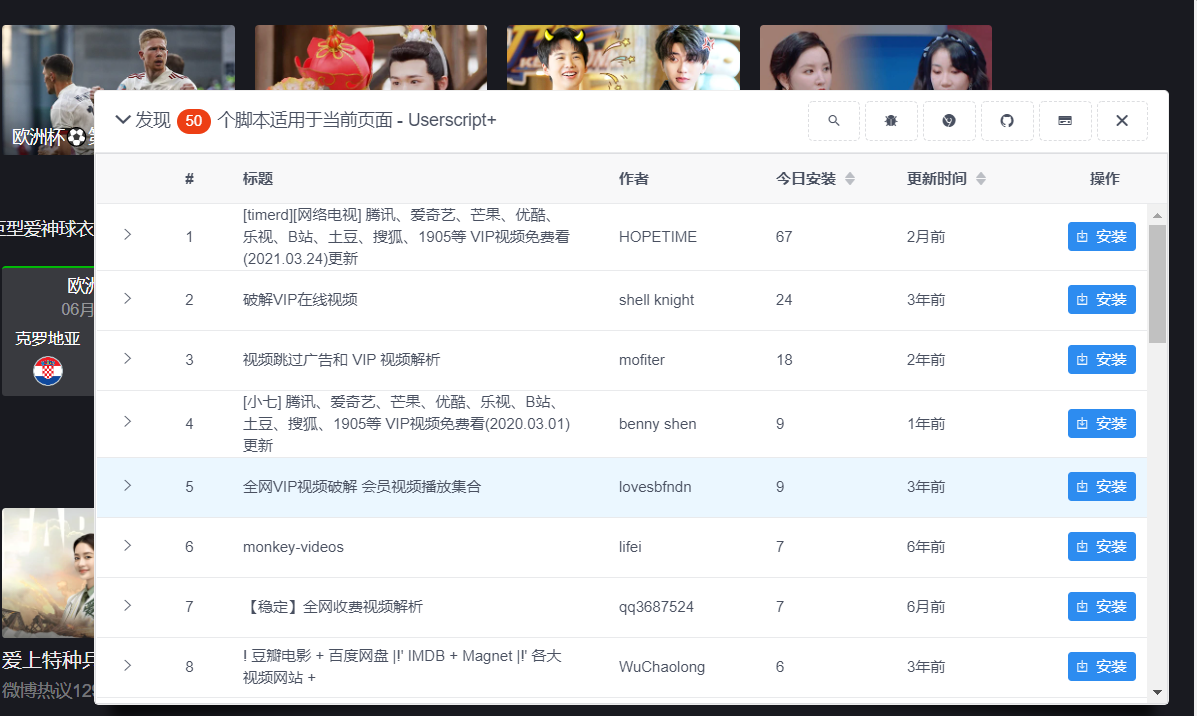
Task: Click the scrollbar down arrow
Action: [1157, 692]
